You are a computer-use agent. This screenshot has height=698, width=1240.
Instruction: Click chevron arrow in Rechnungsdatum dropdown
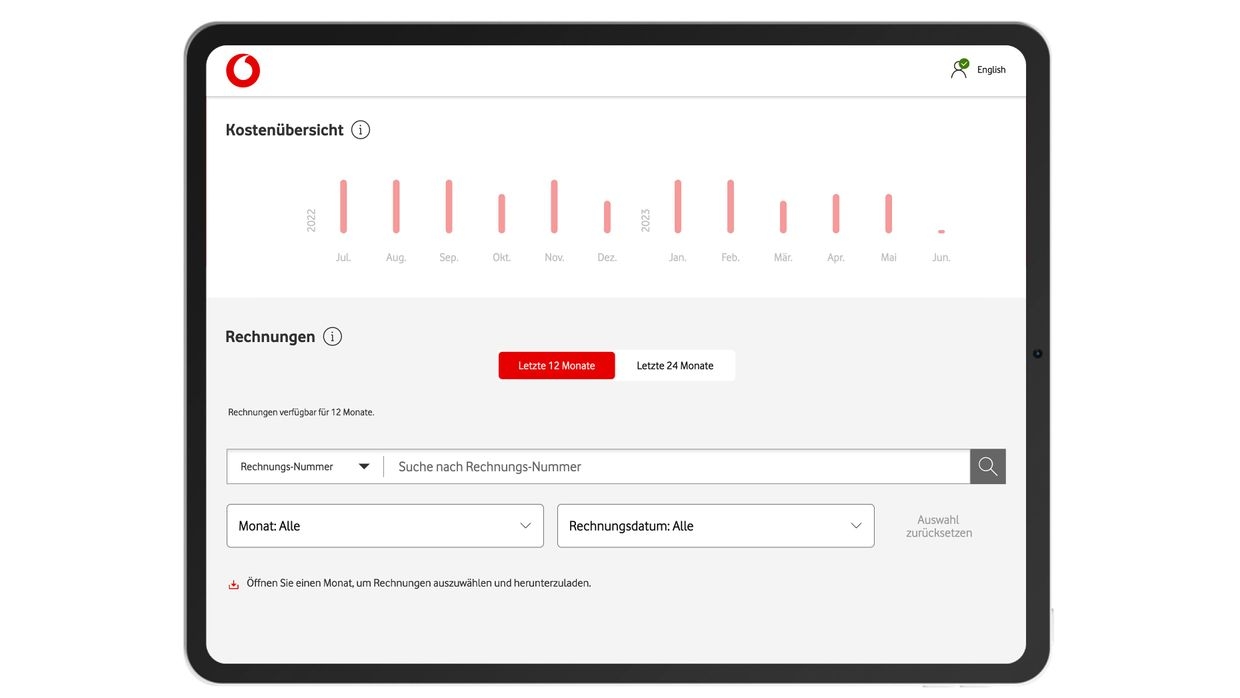click(856, 526)
